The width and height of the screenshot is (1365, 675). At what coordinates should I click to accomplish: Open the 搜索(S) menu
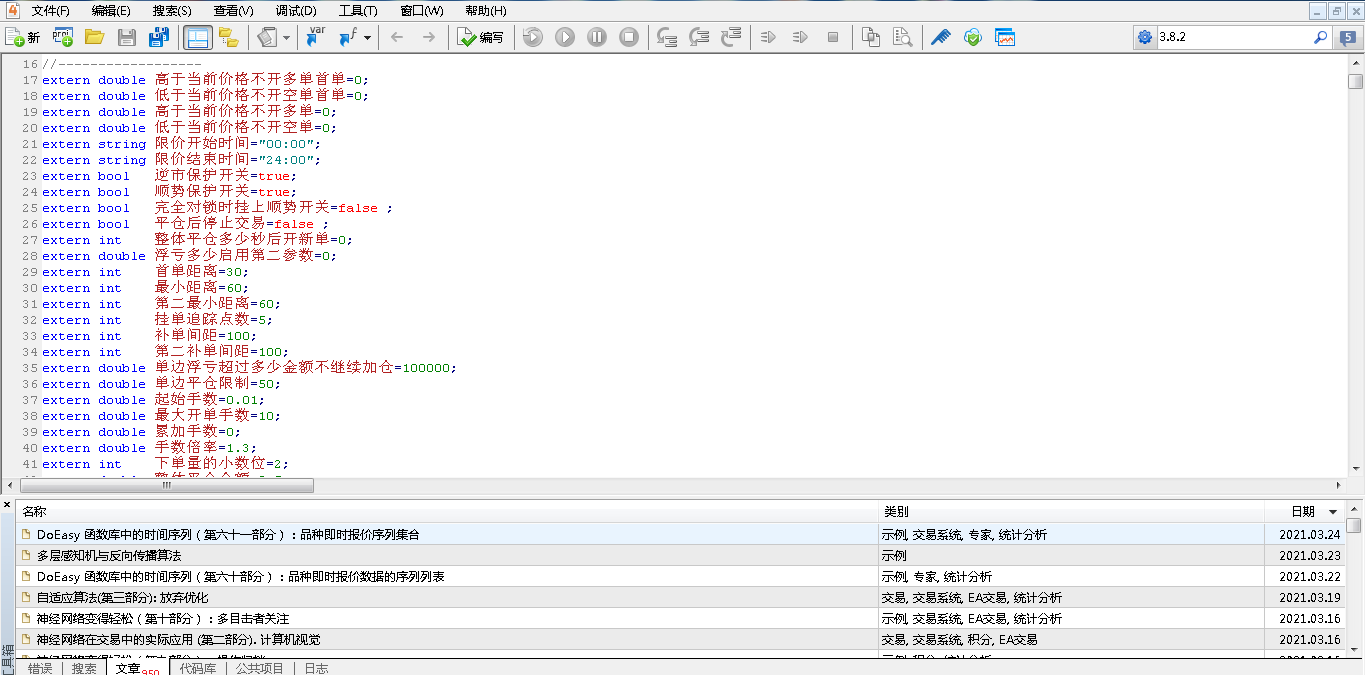coord(172,11)
